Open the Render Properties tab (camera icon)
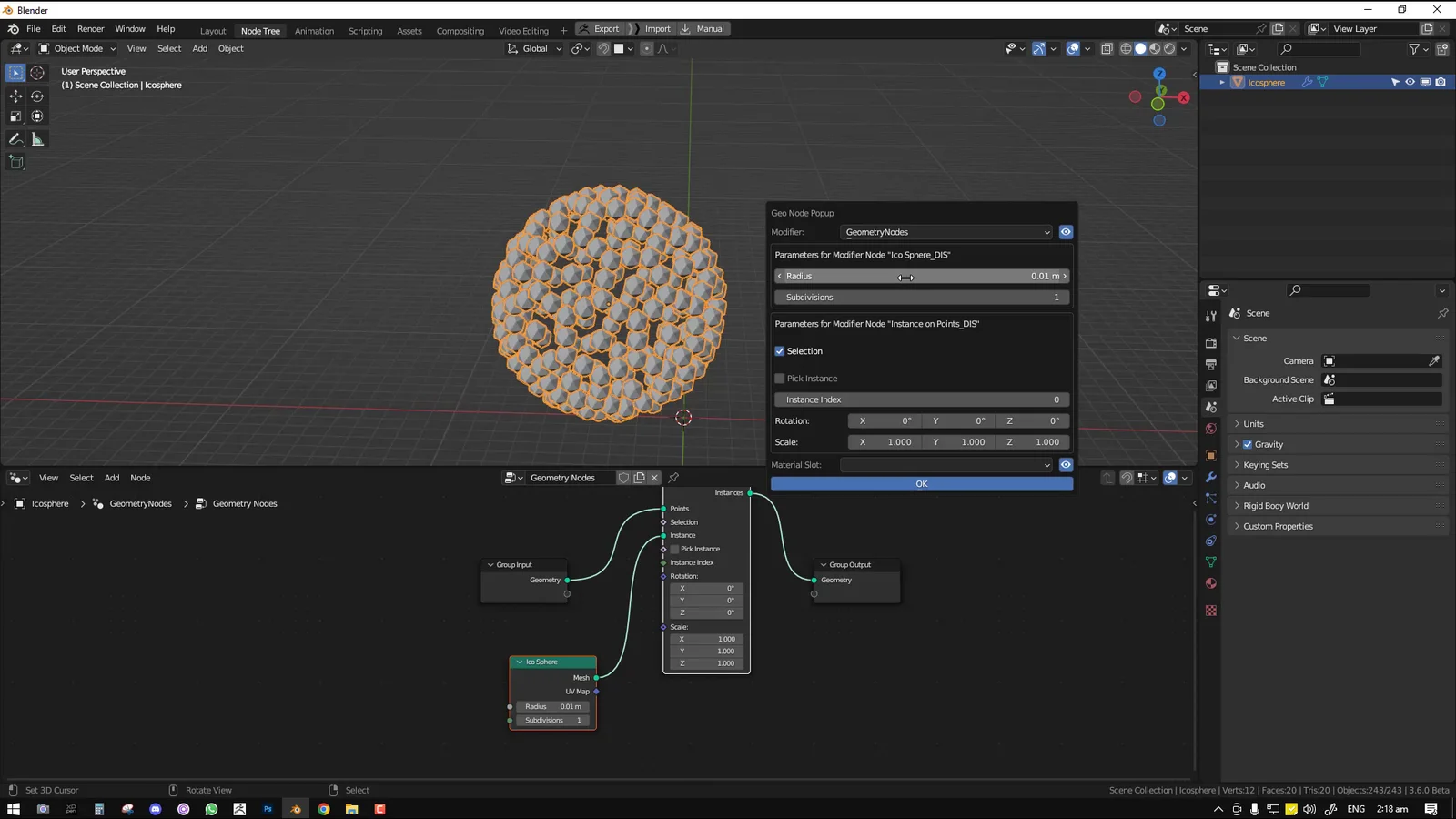Viewport: 1456px width, 819px height. pyautogui.click(x=1211, y=344)
